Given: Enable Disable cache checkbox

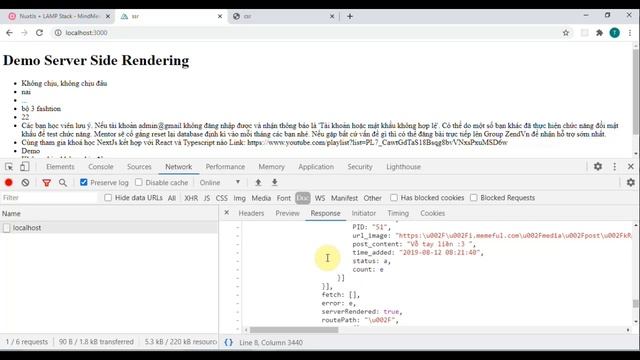Looking at the screenshot, I should tap(139, 182).
